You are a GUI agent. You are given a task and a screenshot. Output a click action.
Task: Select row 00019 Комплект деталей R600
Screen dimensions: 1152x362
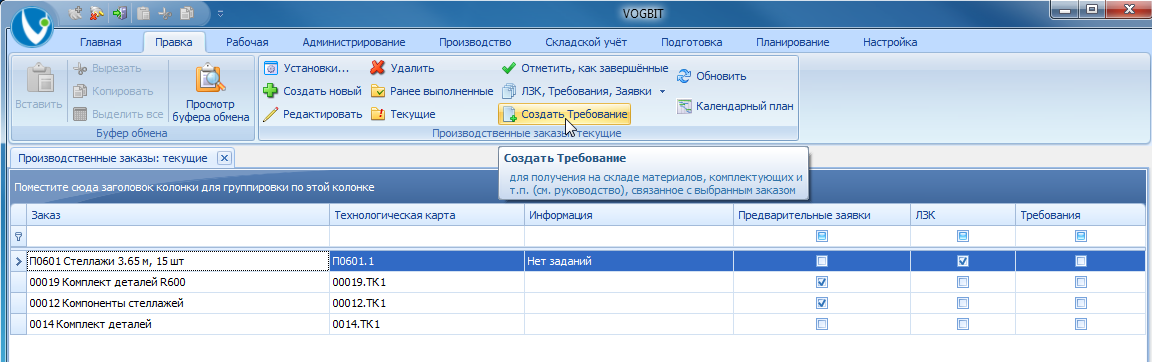coord(579,282)
